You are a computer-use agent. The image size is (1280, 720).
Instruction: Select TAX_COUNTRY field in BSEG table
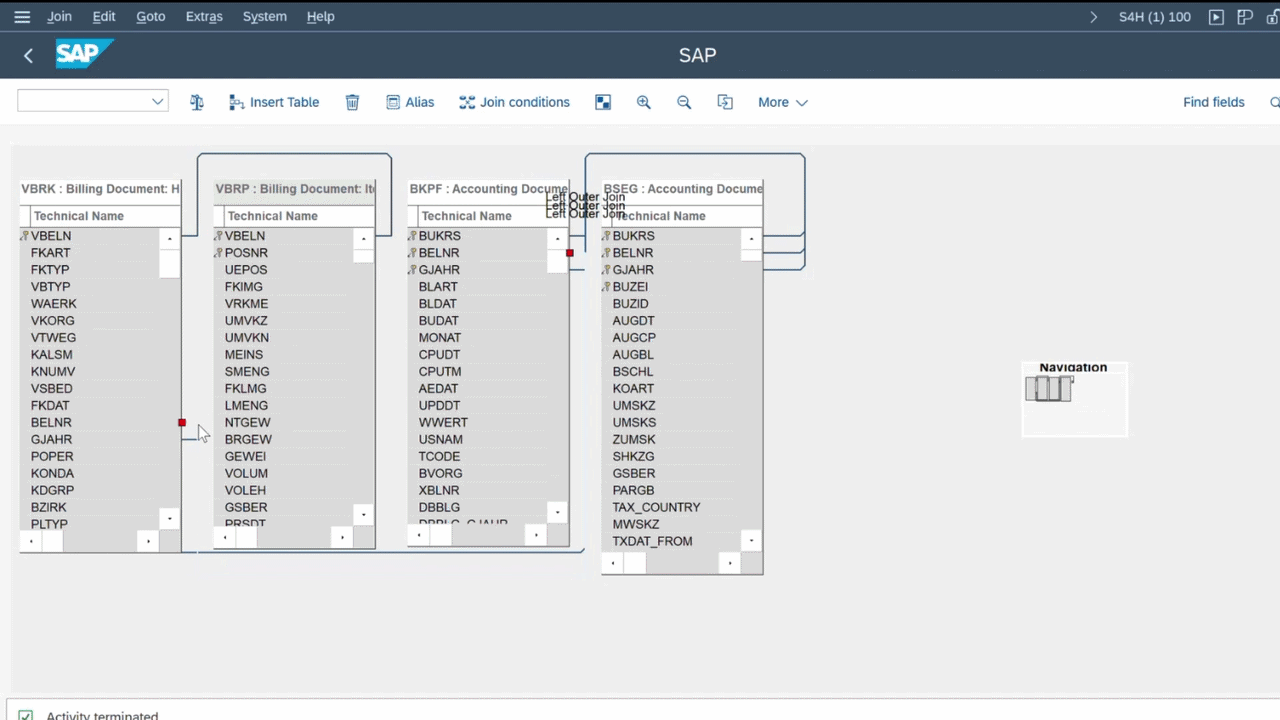(656, 508)
